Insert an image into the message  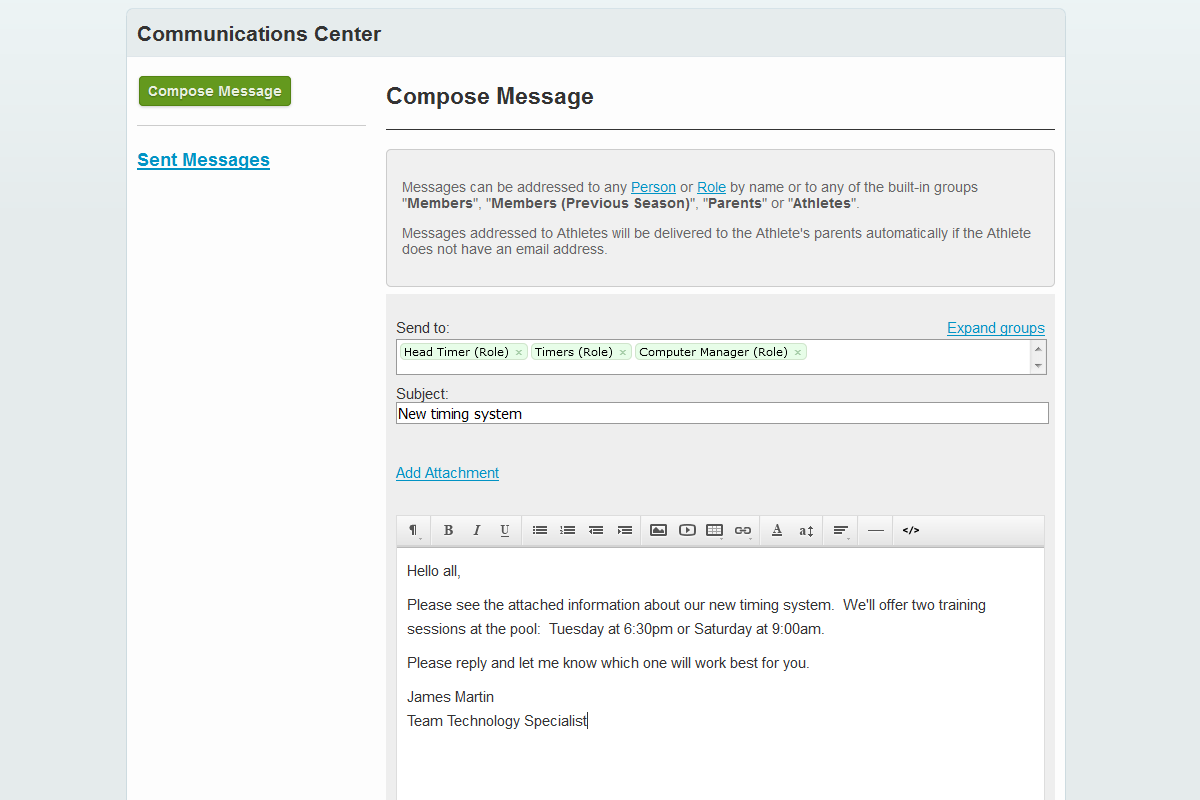click(658, 530)
